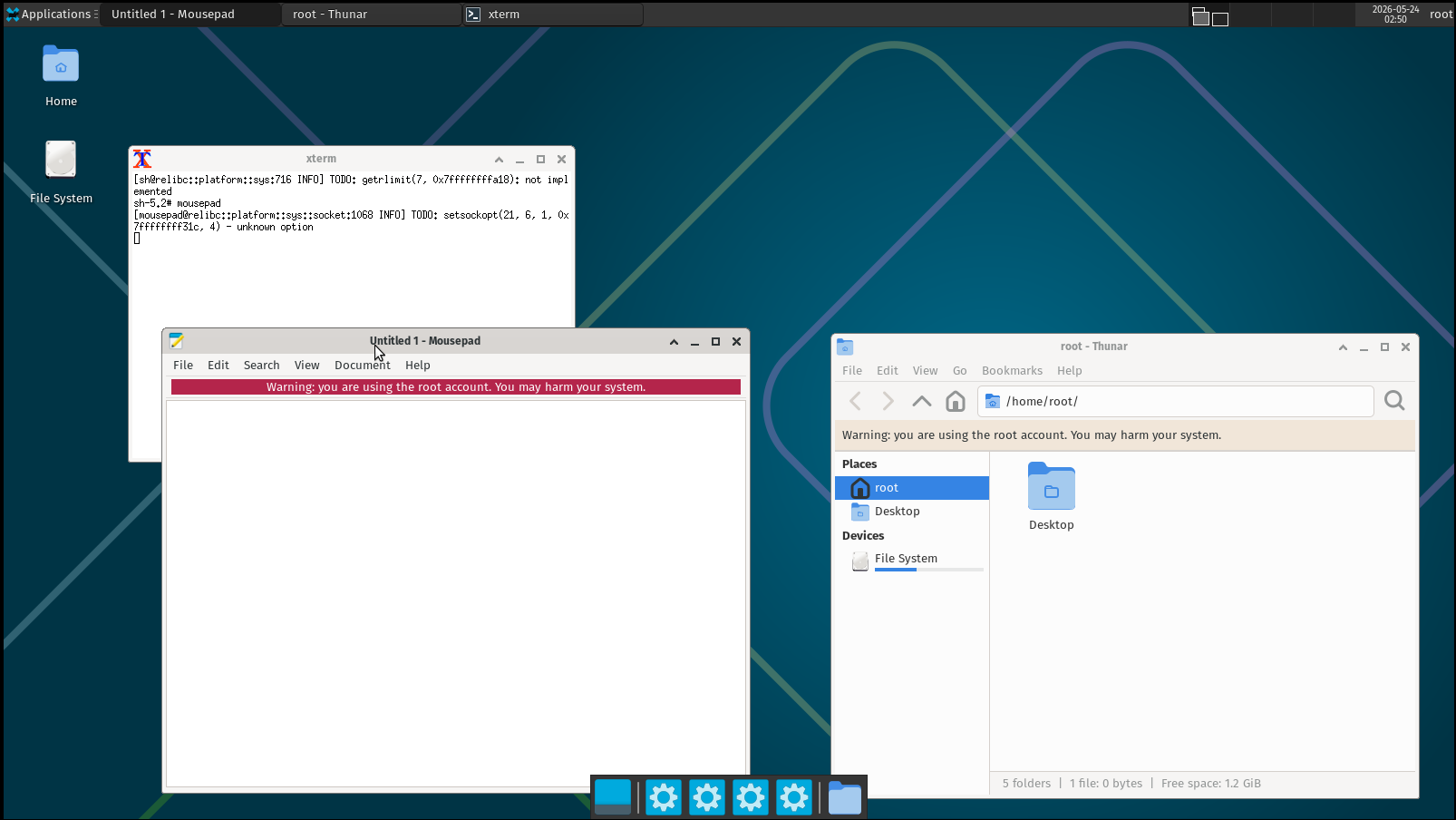Click the File System disk usage bar in Thunar

tap(929, 570)
